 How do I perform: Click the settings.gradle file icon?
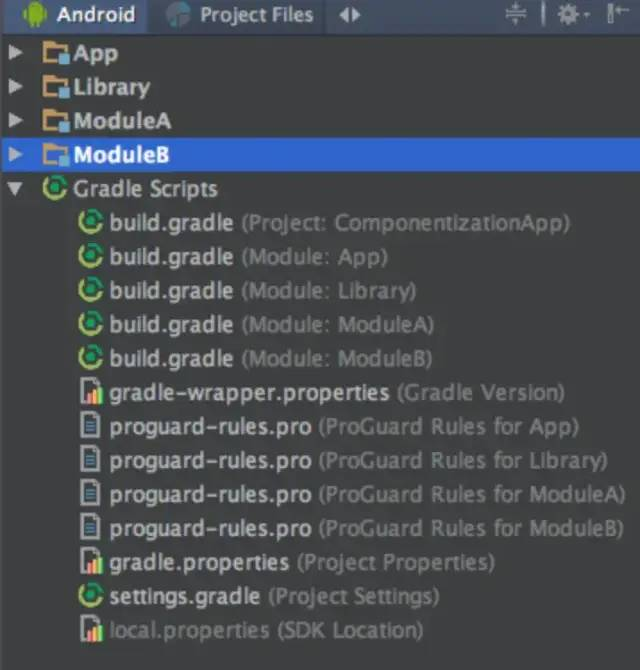pos(91,596)
